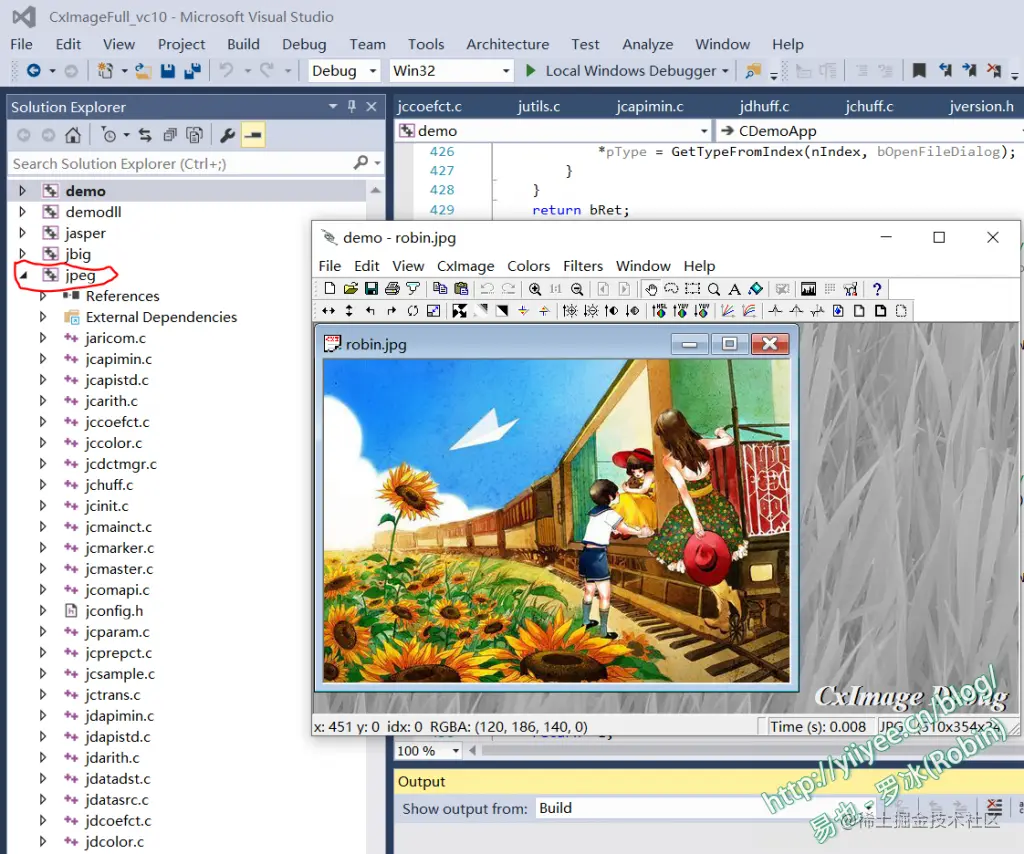Click the Rotate right icon
The width and height of the screenshot is (1024, 854).
pos(391,311)
